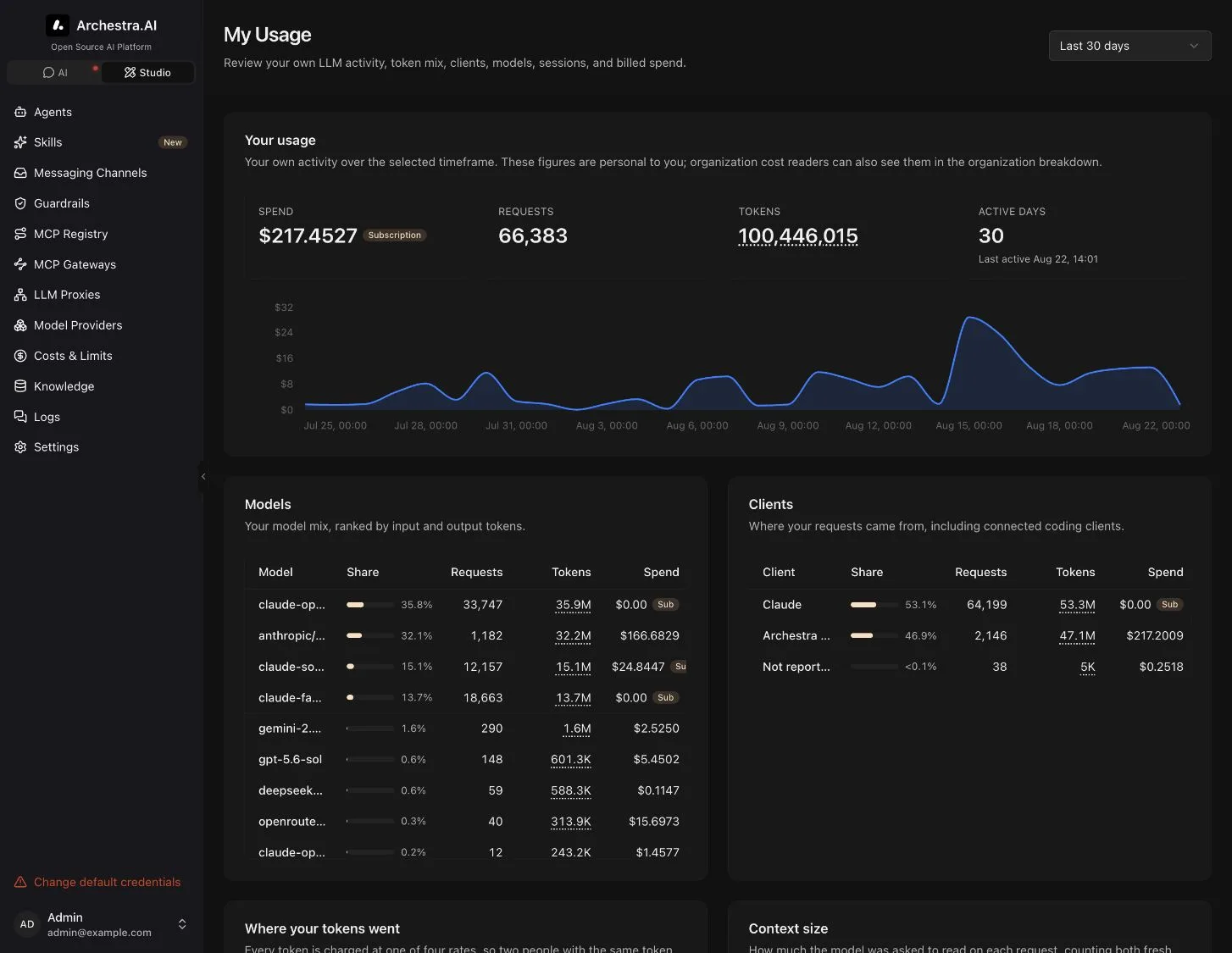Open the Agents icon in sidebar
Viewport: 1232px width, 953px height.
coord(20,112)
